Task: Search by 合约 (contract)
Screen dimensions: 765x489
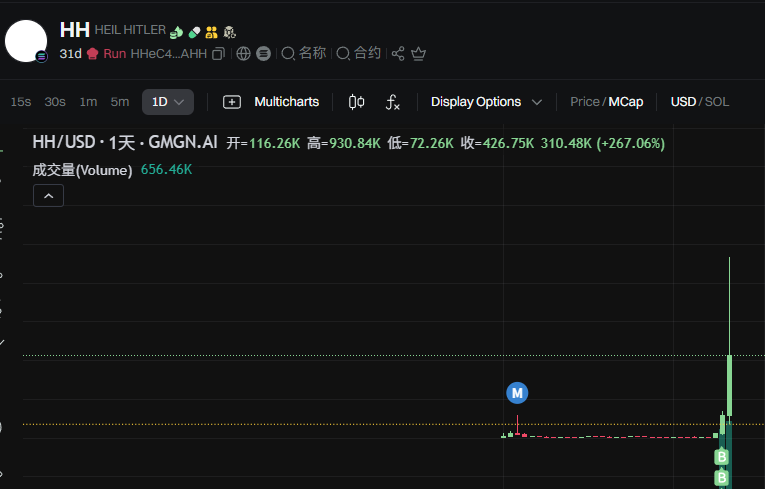Action: [x=359, y=53]
